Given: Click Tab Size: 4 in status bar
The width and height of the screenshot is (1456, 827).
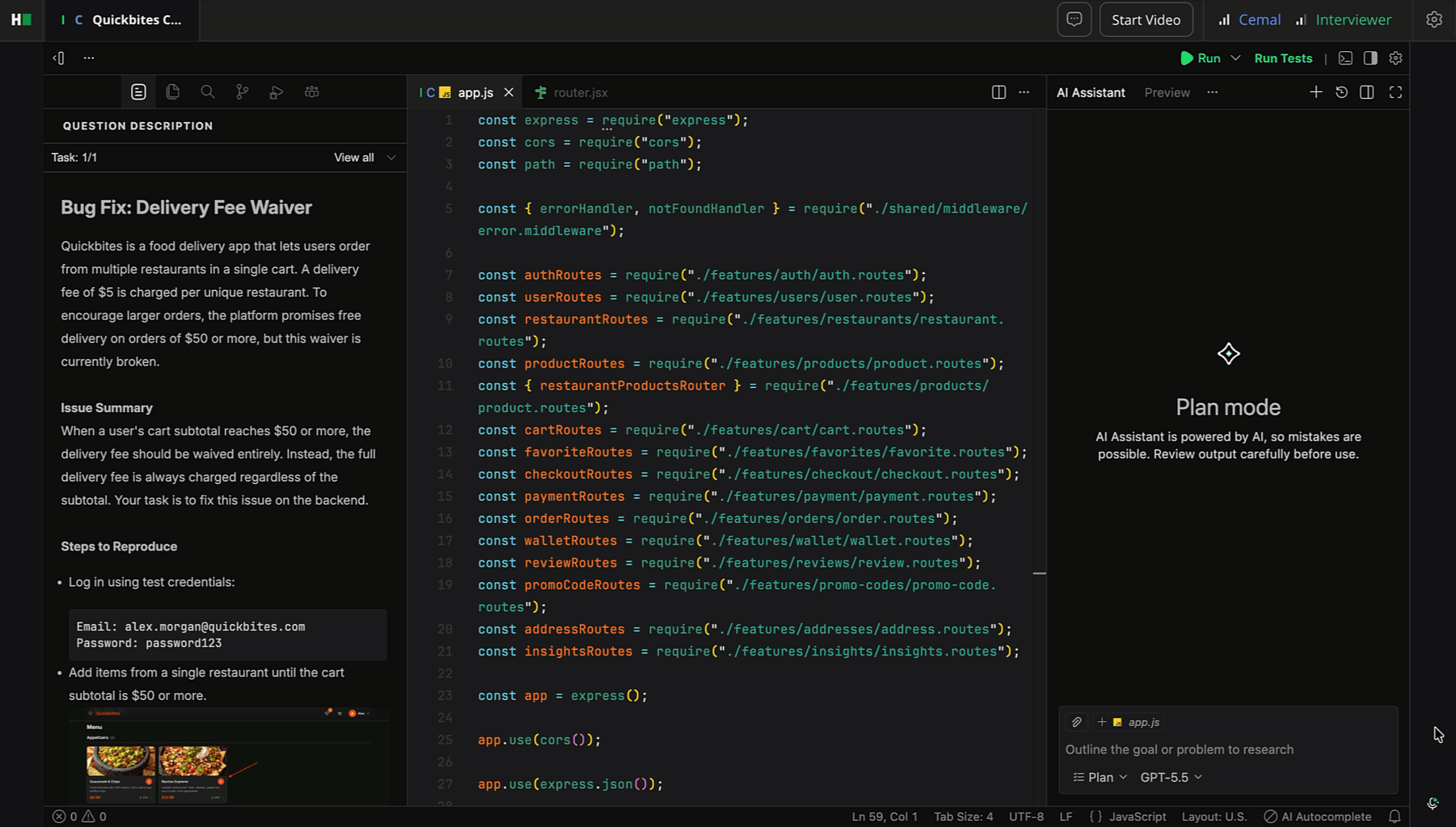Looking at the screenshot, I should 964,817.
